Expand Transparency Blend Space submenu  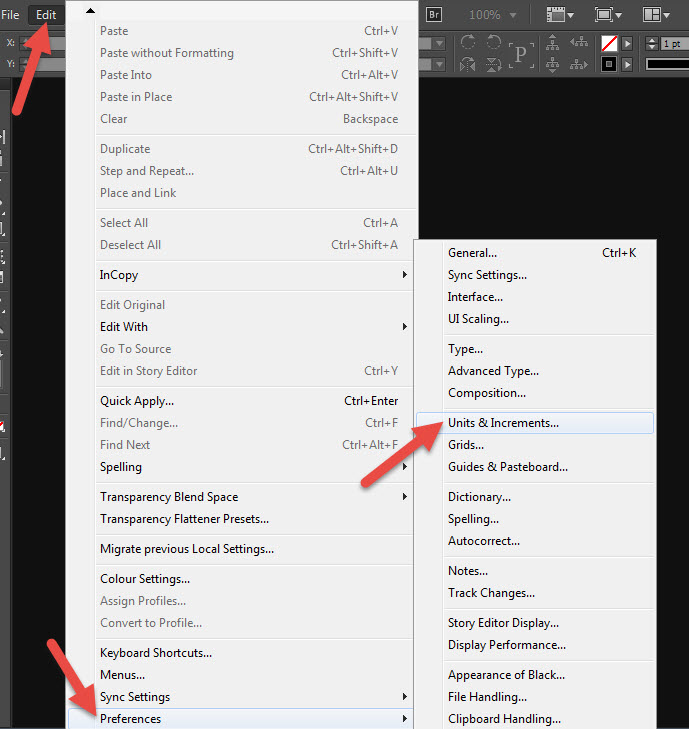pos(254,497)
